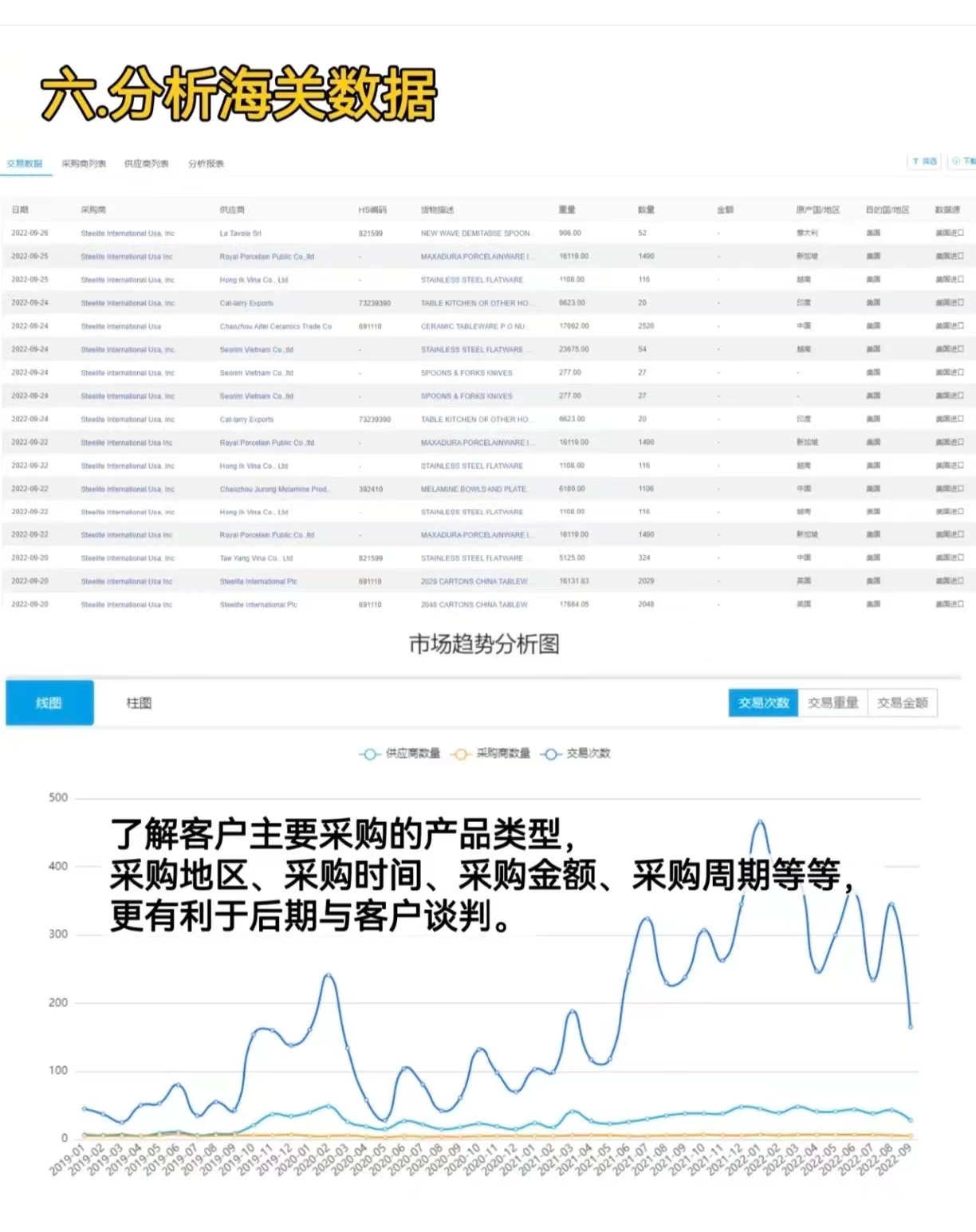This screenshot has height=1232, width=976.
Task: Click the 采购商 column header
Action: 93,210
